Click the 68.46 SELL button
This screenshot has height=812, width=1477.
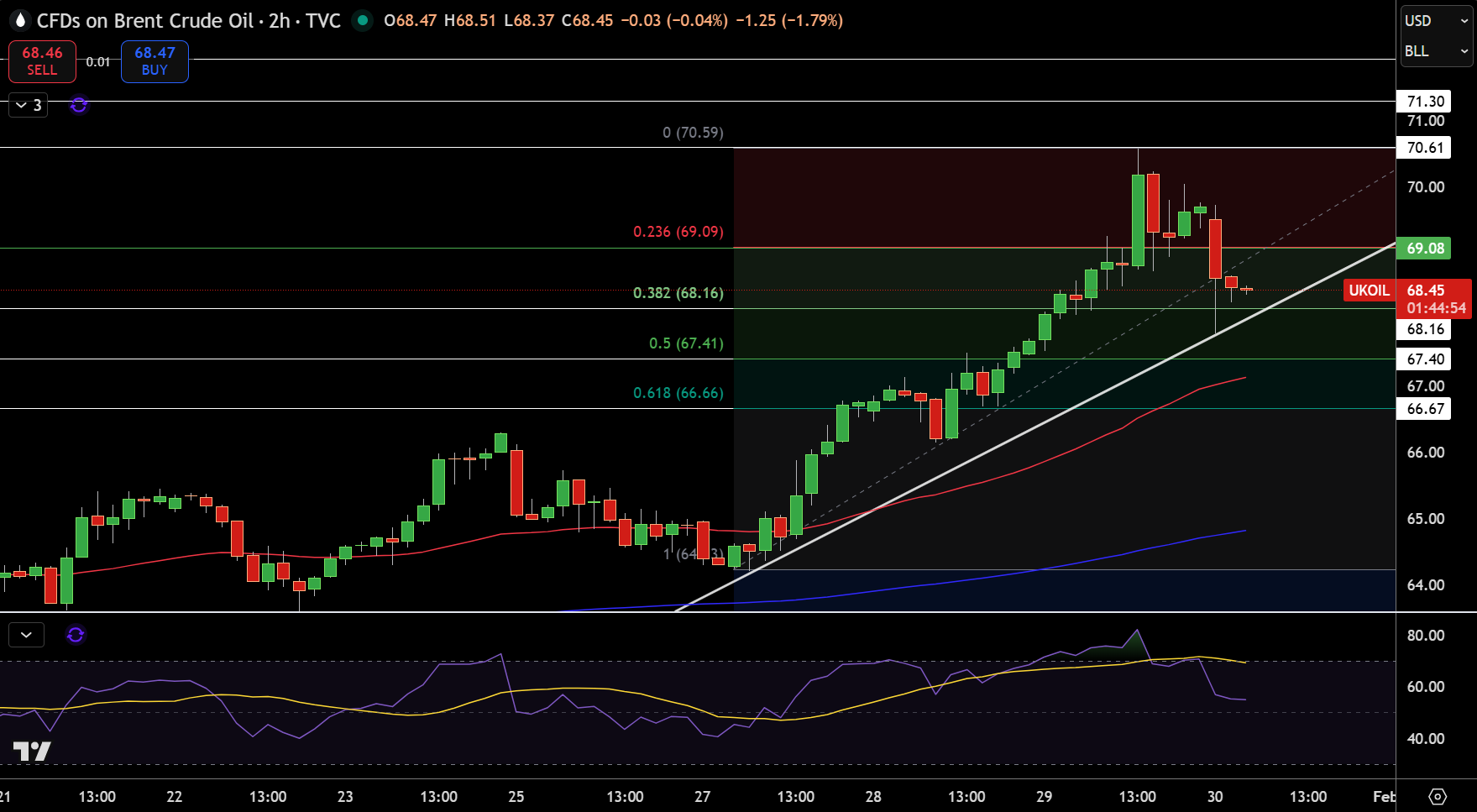(42, 61)
